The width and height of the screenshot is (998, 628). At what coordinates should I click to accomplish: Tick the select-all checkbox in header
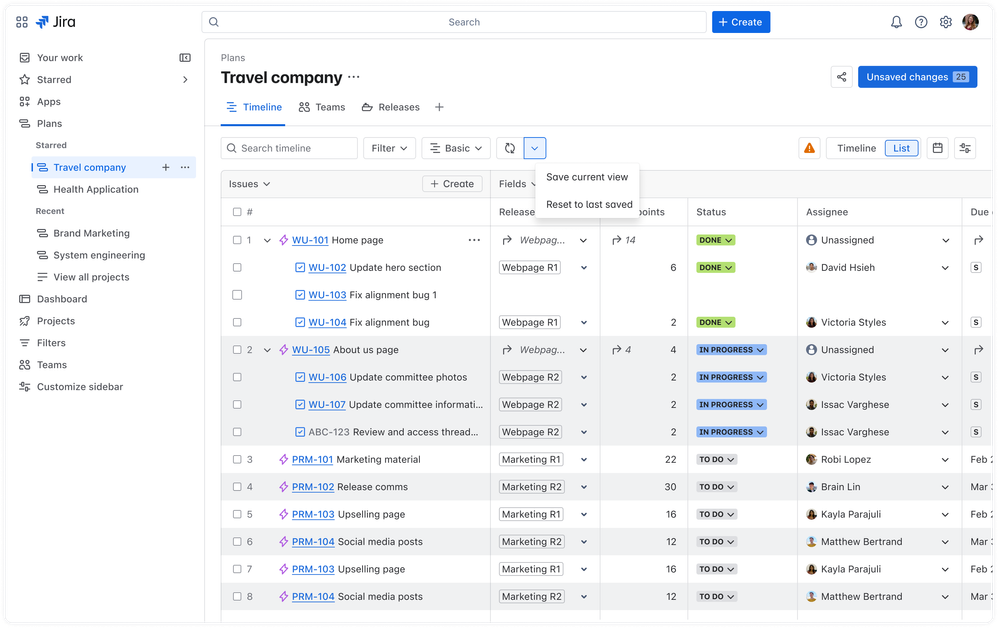pos(237,212)
